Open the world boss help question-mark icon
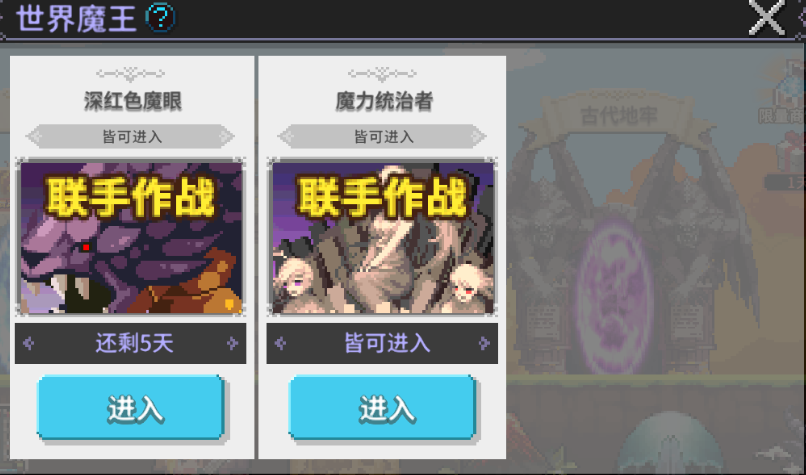806x475 pixels. 160,17
